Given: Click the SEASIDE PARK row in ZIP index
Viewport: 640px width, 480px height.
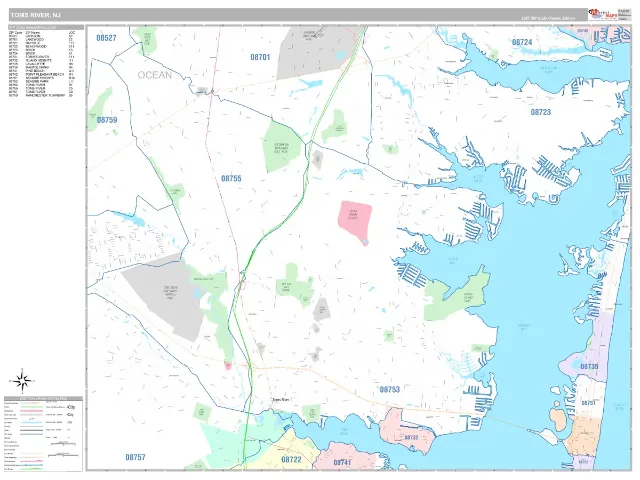Looking at the screenshot, I should point(41,81).
